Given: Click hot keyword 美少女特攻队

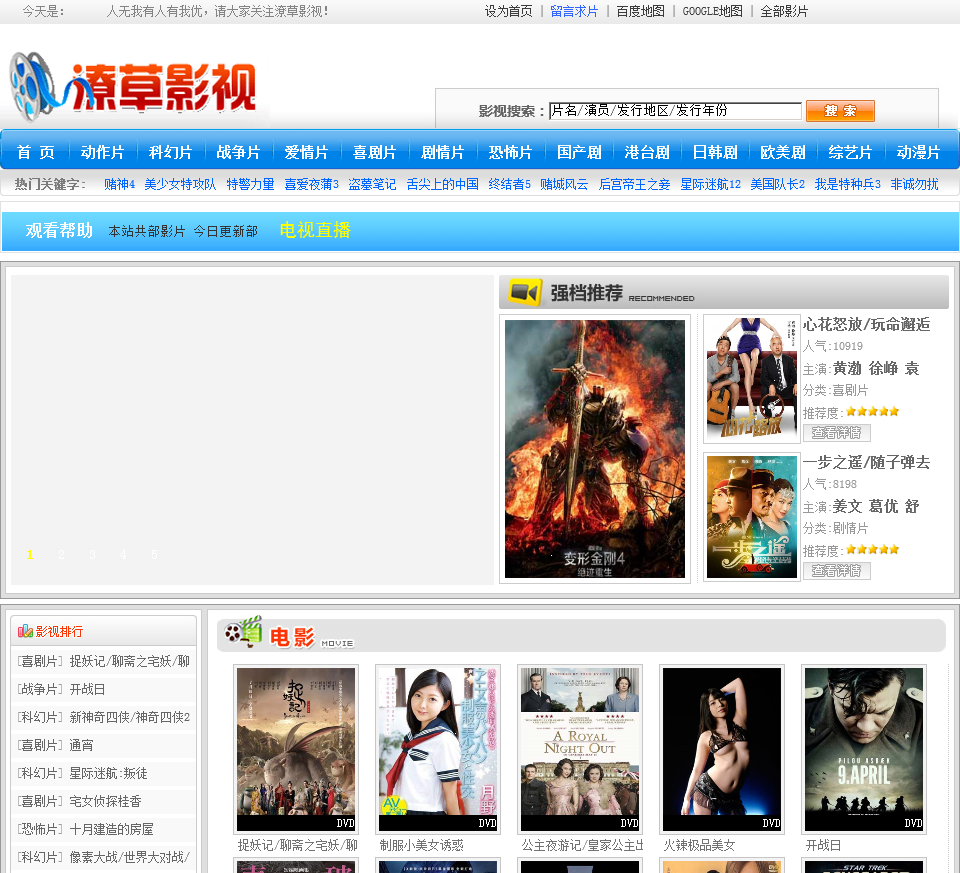Looking at the screenshot, I should click(180, 184).
